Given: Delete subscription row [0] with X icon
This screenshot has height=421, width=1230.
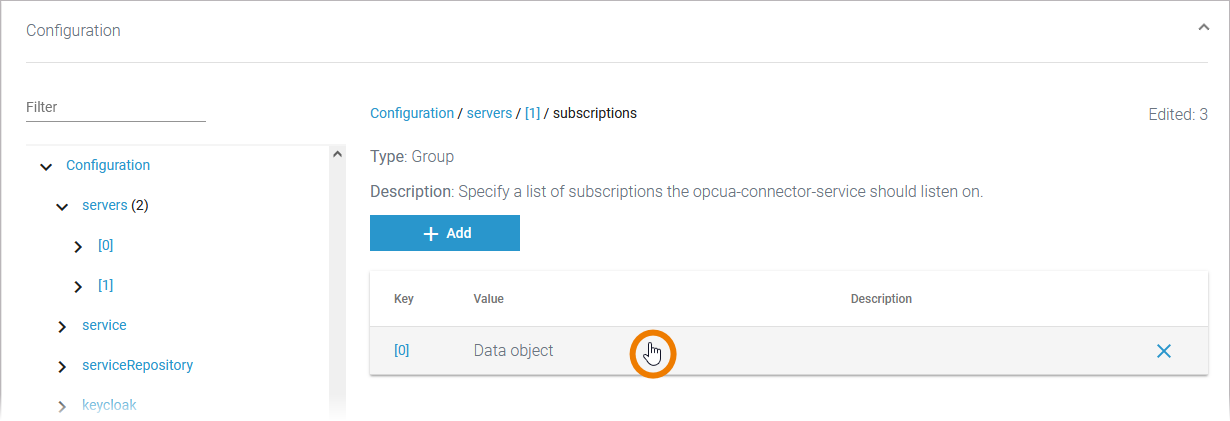Looking at the screenshot, I should coord(1163,351).
